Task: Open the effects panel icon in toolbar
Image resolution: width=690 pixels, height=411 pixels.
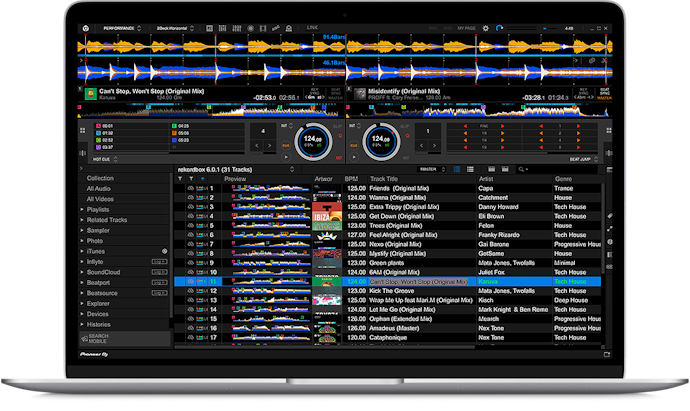Action: click(x=209, y=28)
